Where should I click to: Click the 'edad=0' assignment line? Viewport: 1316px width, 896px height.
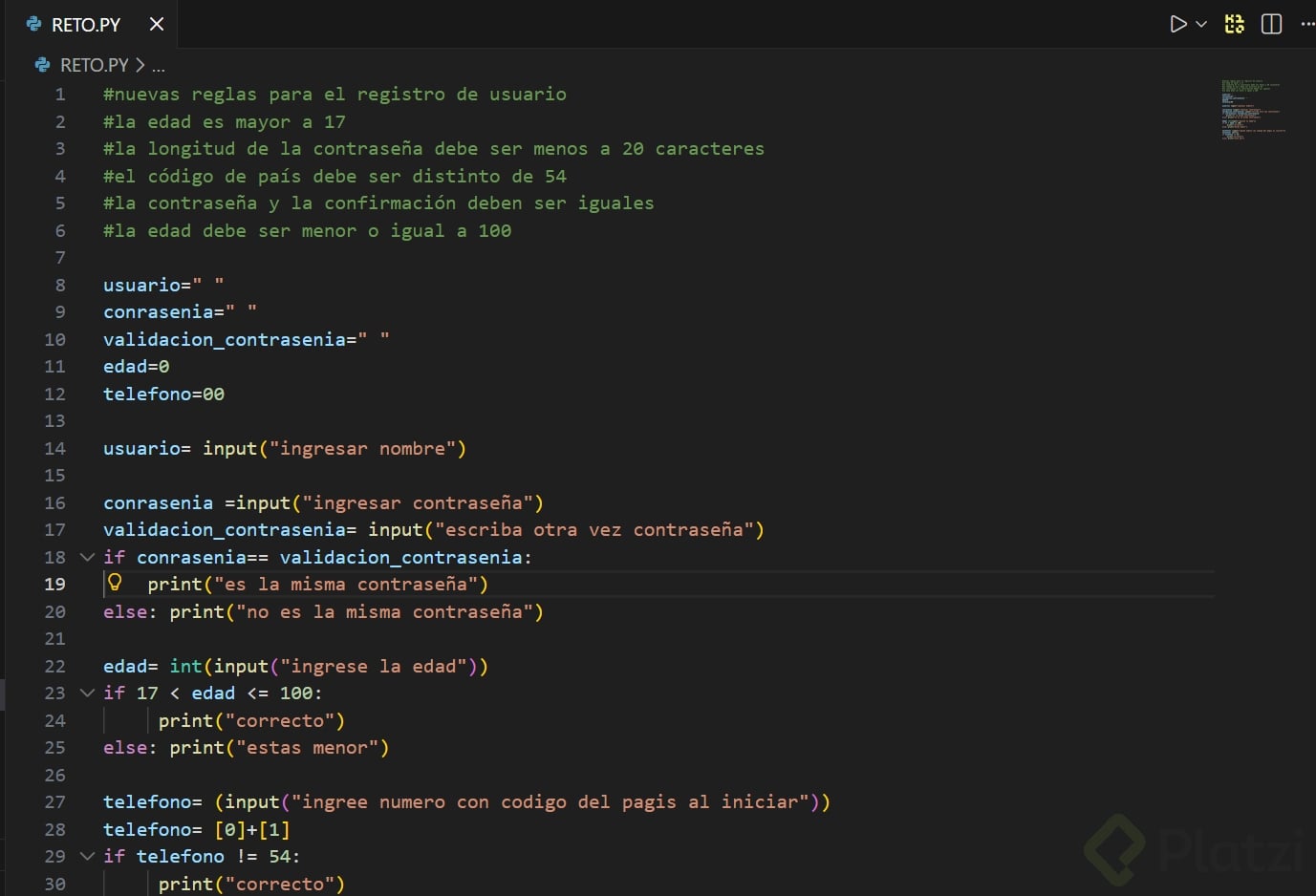(136, 366)
